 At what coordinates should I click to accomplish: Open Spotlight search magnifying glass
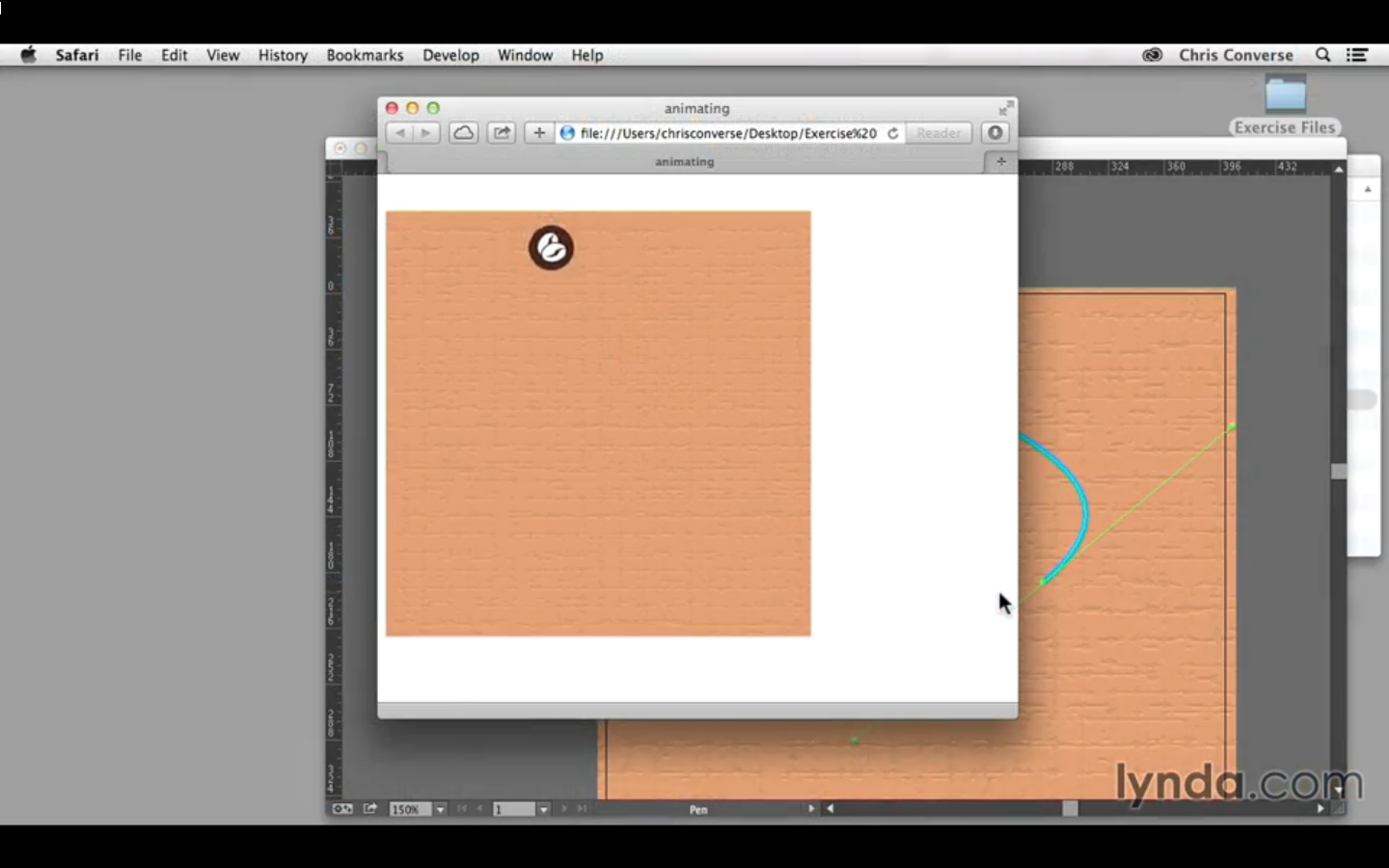tap(1323, 55)
